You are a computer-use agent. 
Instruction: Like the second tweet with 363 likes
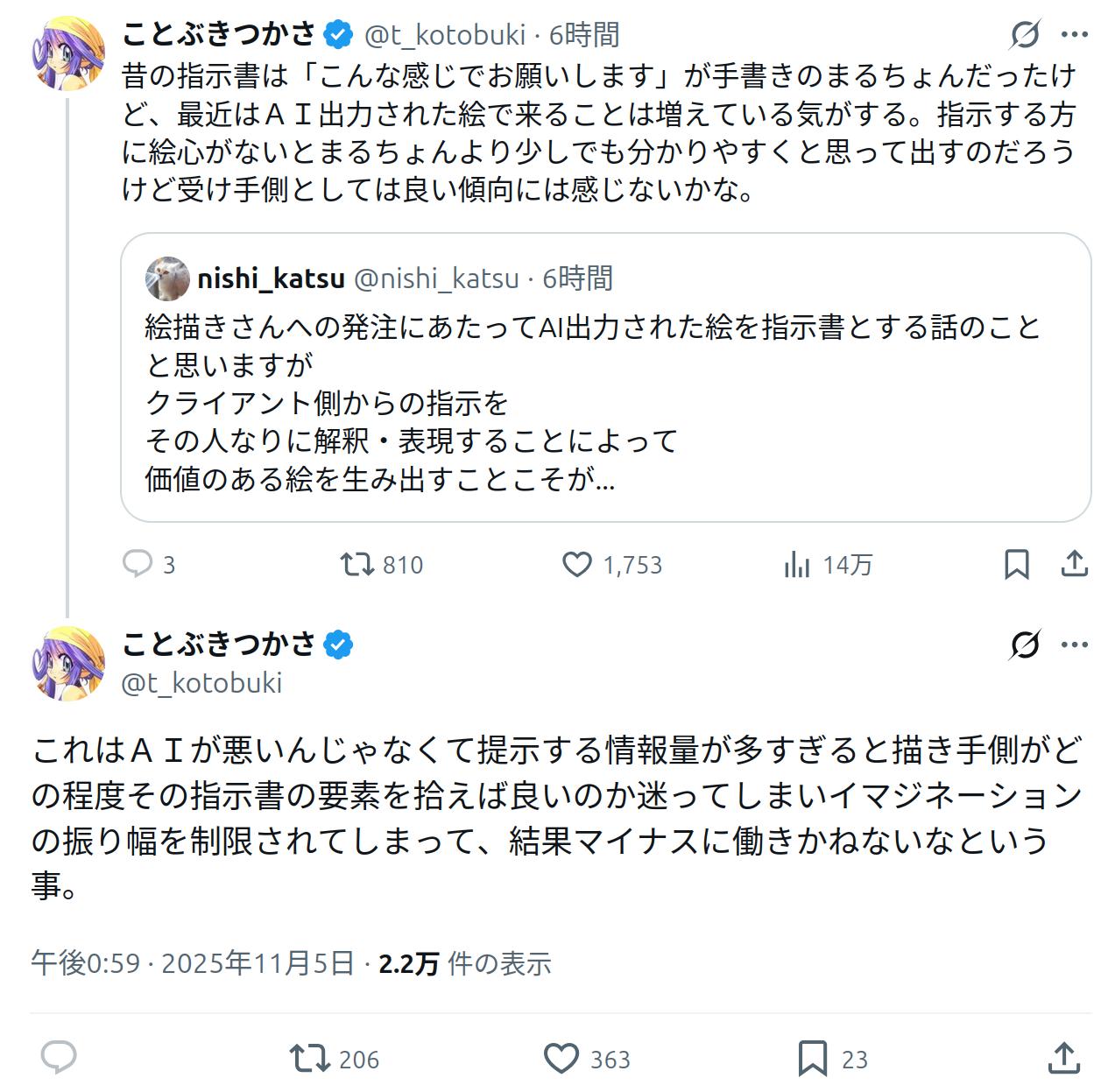[x=561, y=1058]
